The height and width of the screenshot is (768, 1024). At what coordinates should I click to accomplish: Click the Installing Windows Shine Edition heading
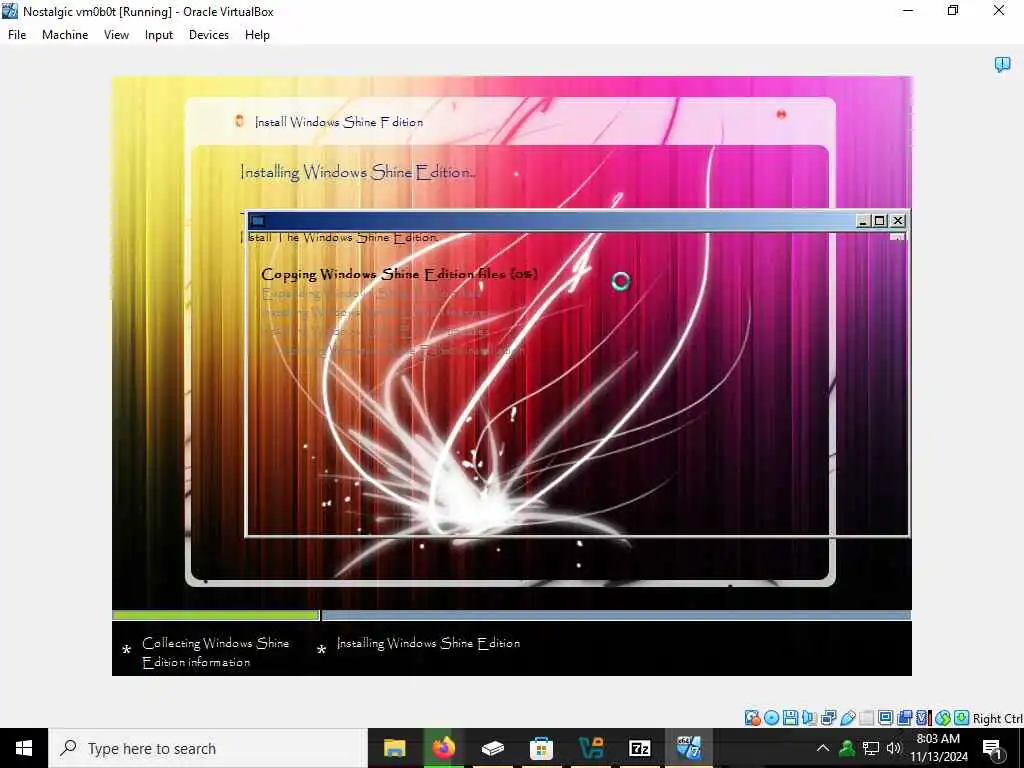tap(357, 172)
